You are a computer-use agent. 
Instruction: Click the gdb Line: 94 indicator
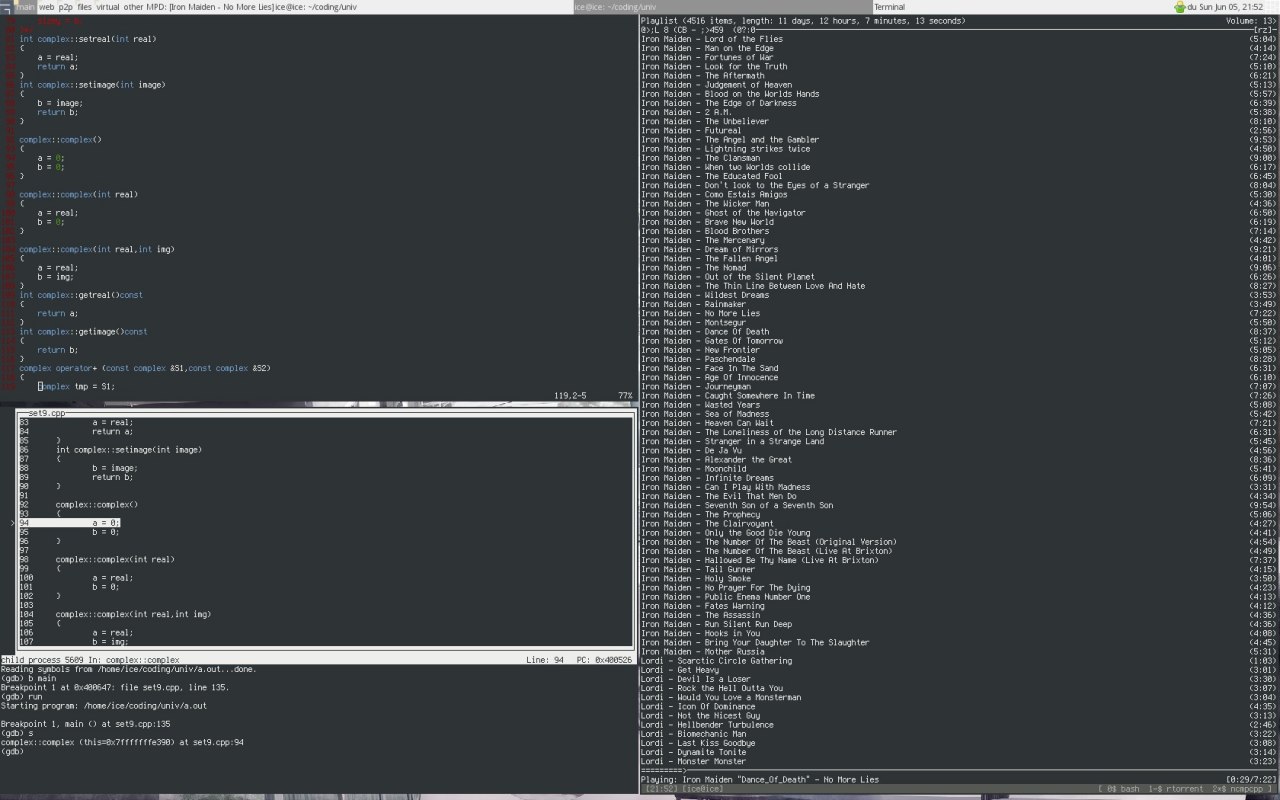pyautogui.click(x=546, y=661)
